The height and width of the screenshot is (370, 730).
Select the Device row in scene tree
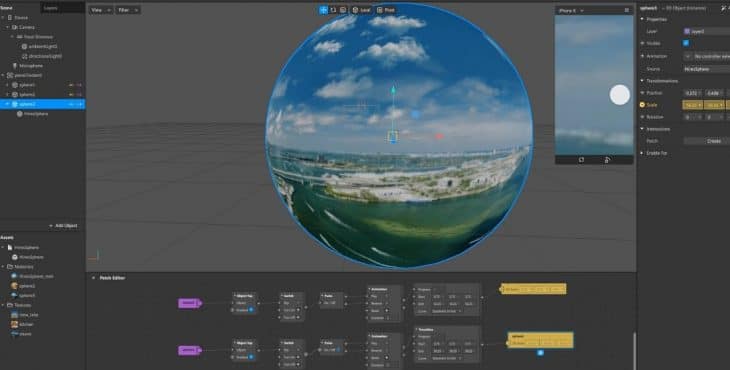[x=42, y=18]
